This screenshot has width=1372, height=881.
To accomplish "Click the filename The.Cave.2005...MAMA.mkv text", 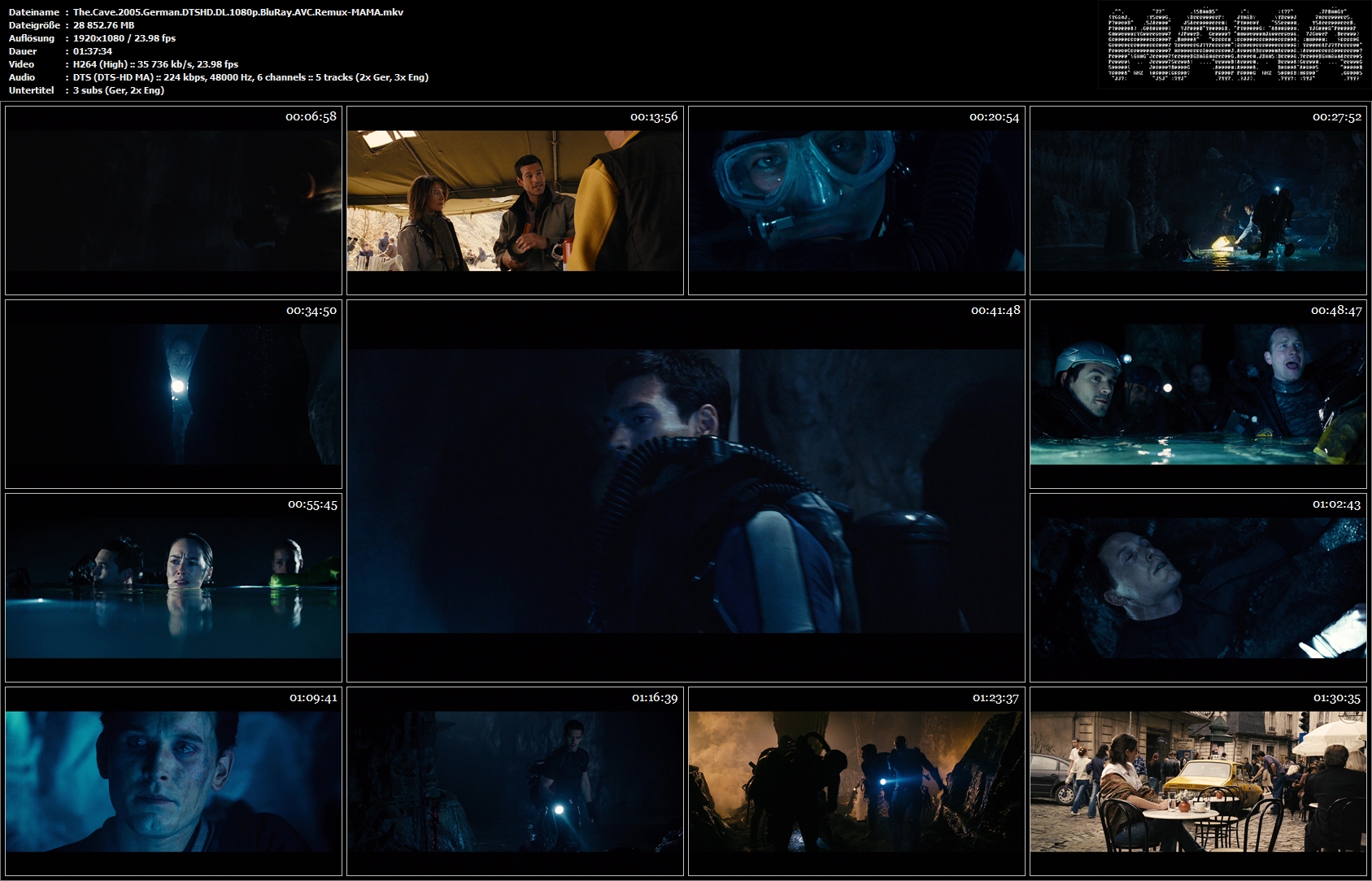I will [238, 12].
